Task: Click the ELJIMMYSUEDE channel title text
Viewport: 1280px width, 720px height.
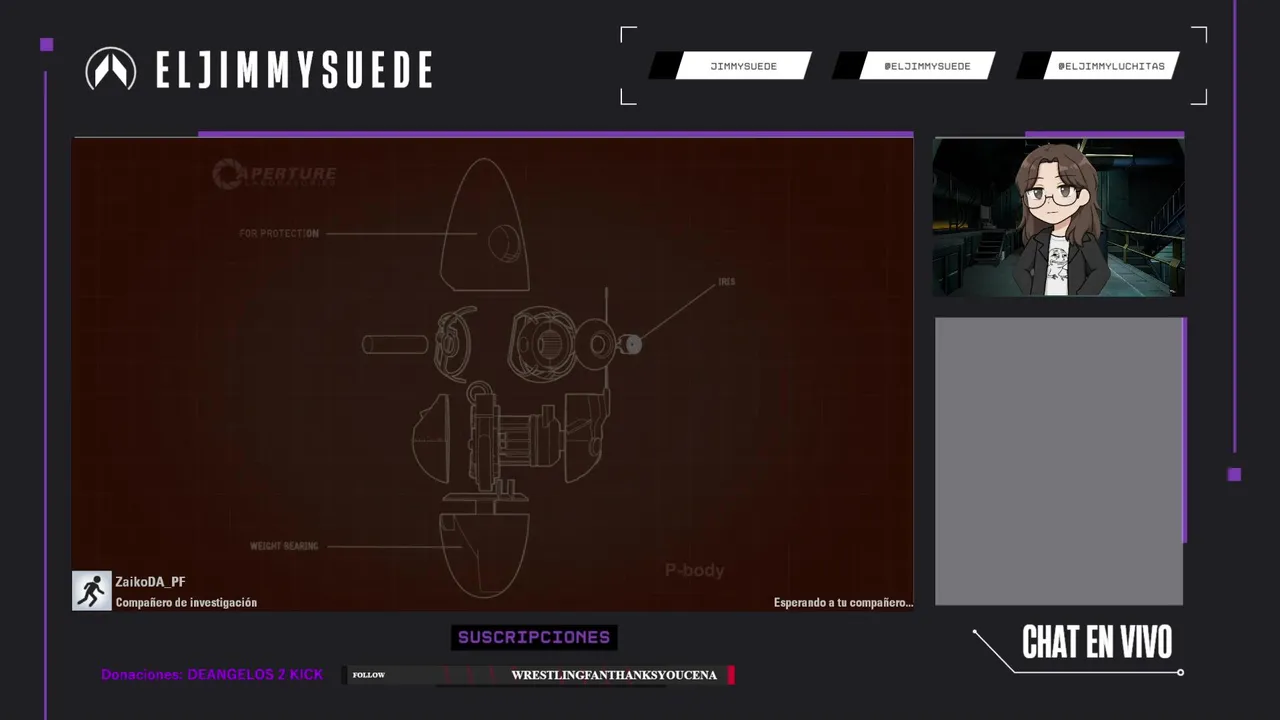Action: (x=294, y=70)
